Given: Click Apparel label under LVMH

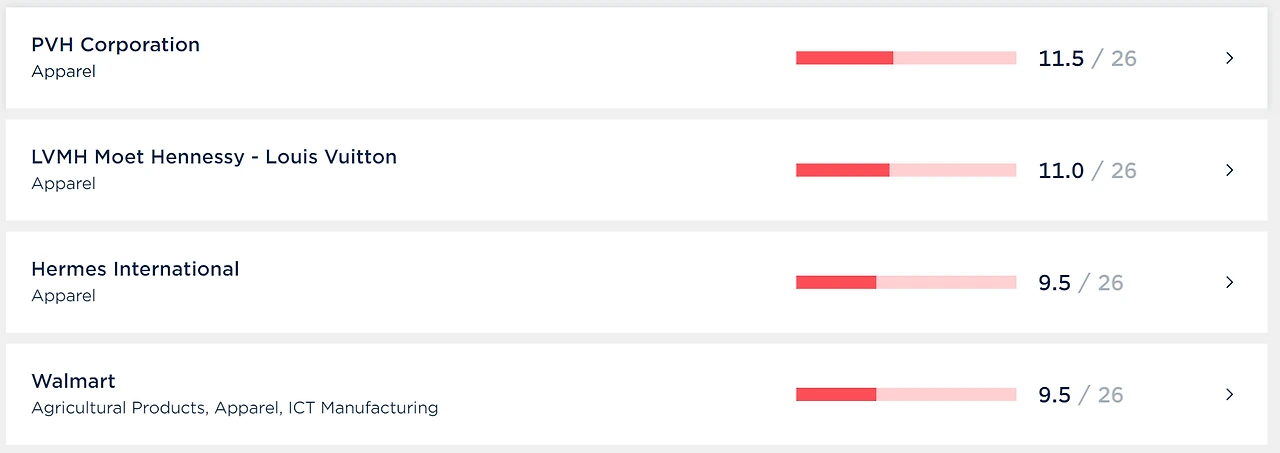Looking at the screenshot, I should (63, 184).
